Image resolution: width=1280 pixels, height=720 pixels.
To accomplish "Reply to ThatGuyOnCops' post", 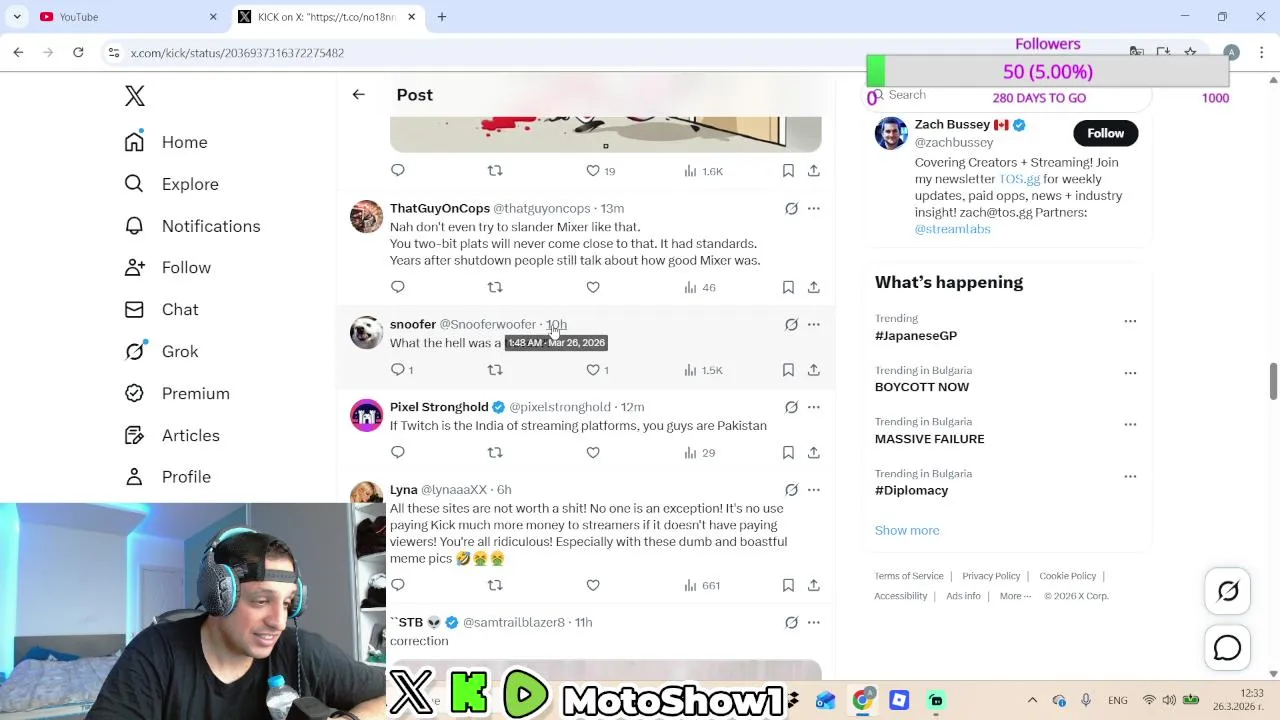I will tap(398, 288).
